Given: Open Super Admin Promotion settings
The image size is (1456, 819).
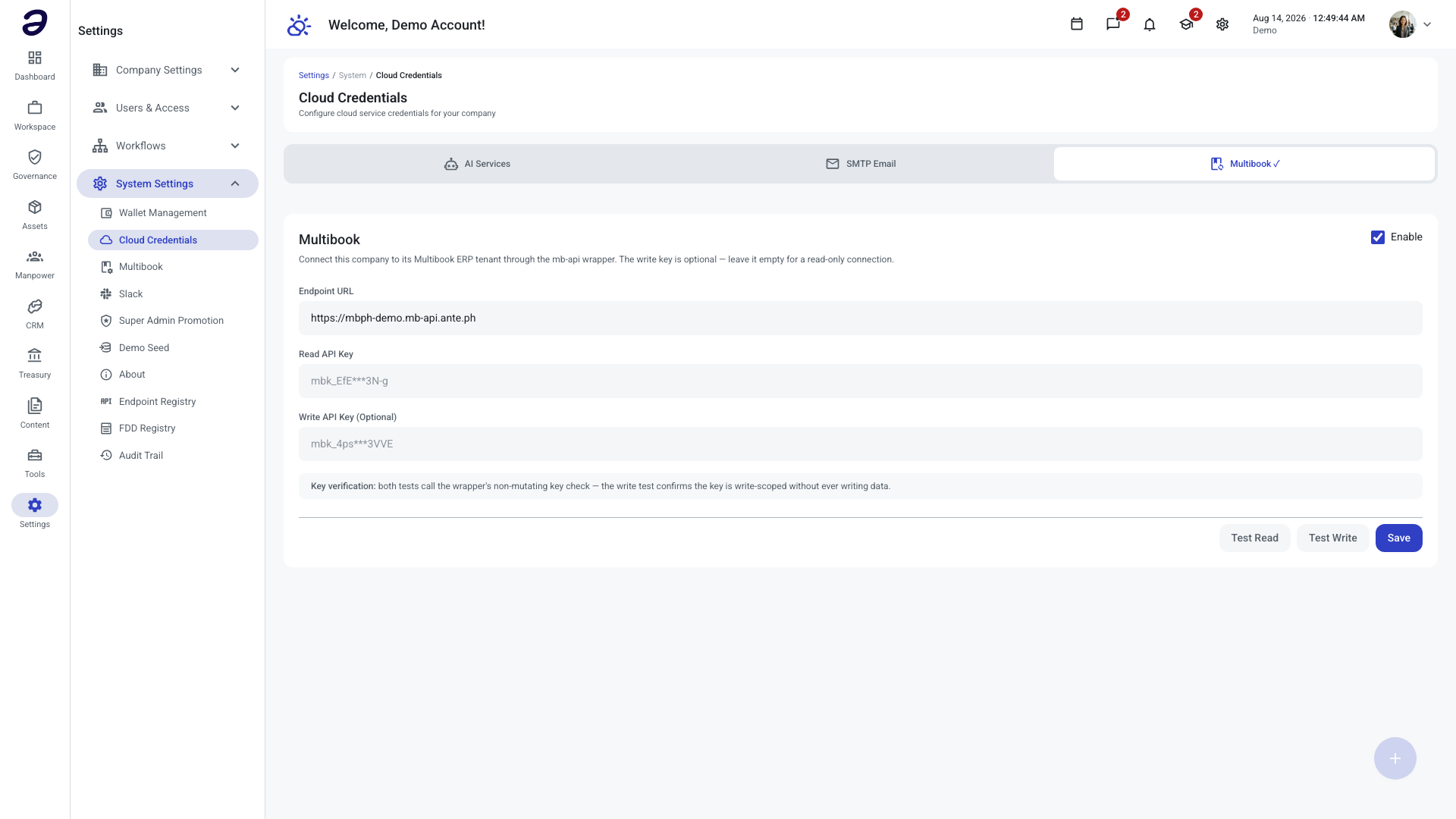Looking at the screenshot, I should (173, 321).
